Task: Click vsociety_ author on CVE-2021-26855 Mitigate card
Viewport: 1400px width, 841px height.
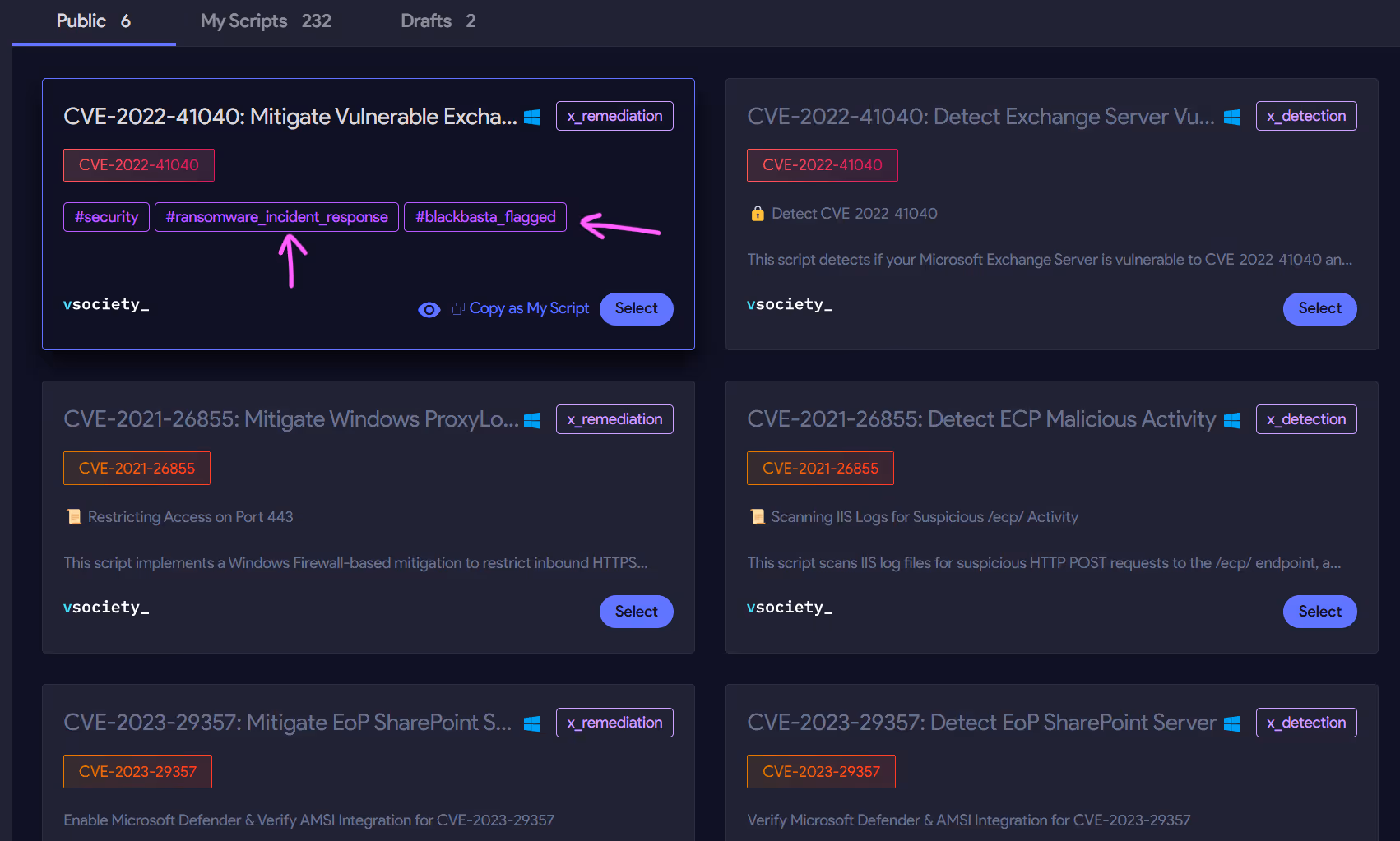Action: (x=106, y=608)
